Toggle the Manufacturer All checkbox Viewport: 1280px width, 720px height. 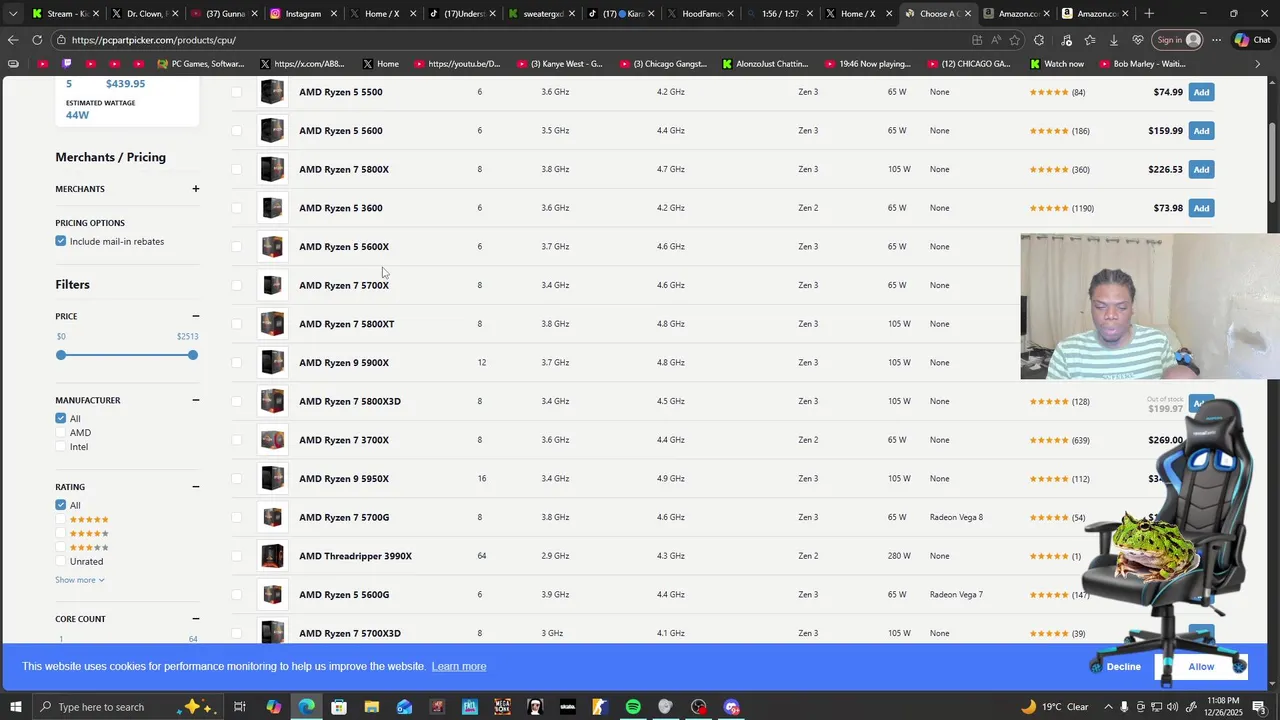click(x=61, y=418)
